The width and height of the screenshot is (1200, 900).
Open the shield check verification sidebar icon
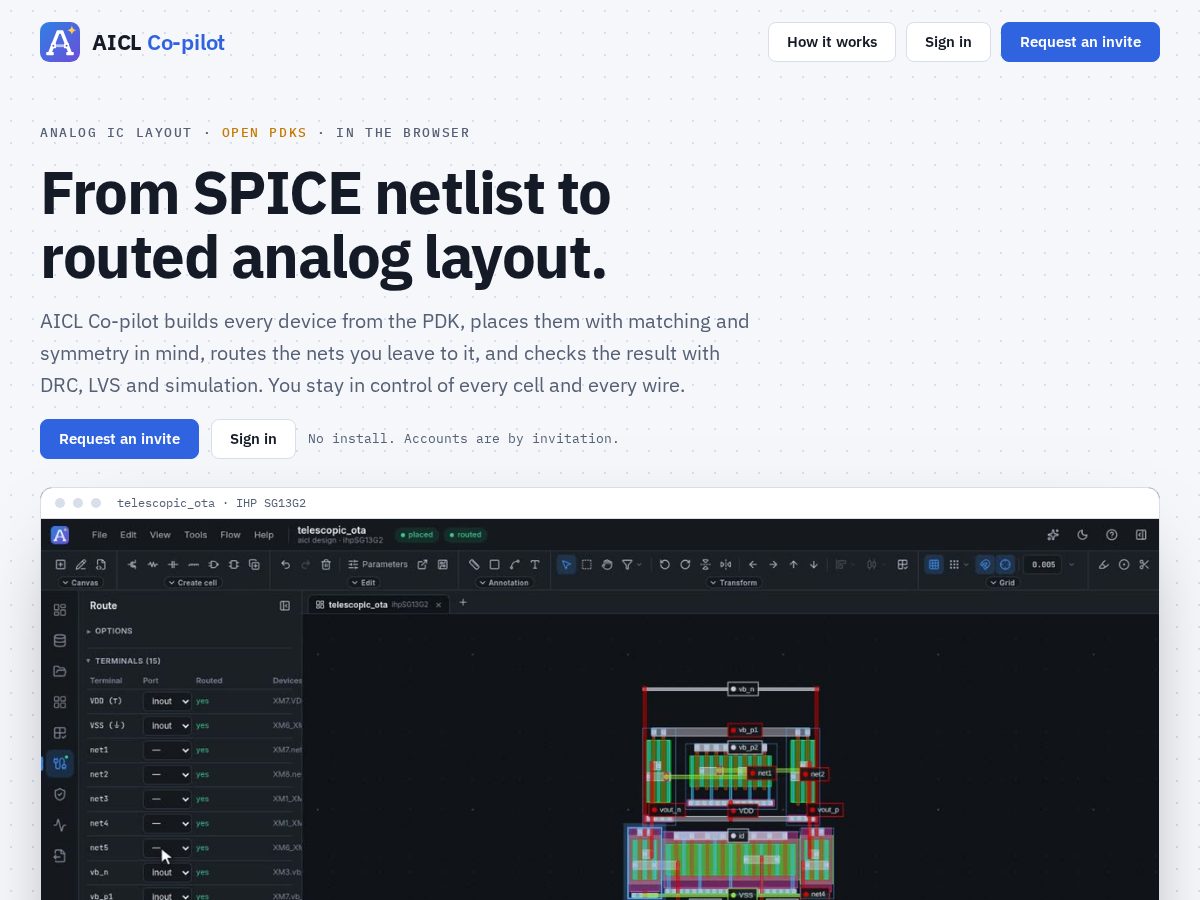click(60, 794)
